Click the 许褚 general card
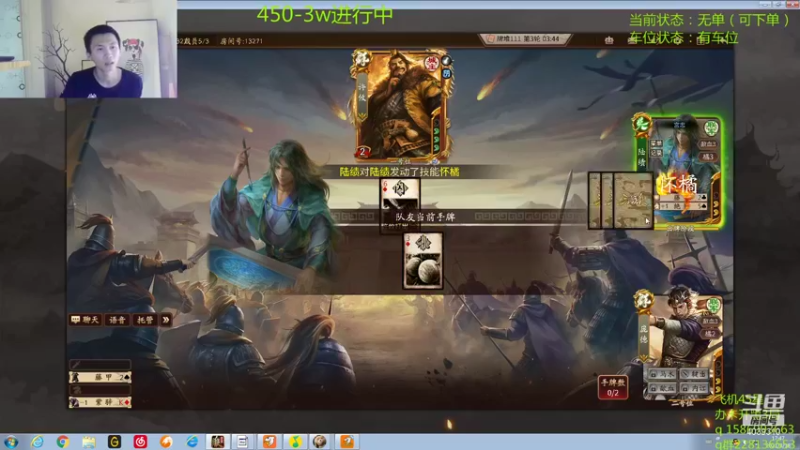This screenshot has height=450, width=800. pyautogui.click(x=402, y=106)
